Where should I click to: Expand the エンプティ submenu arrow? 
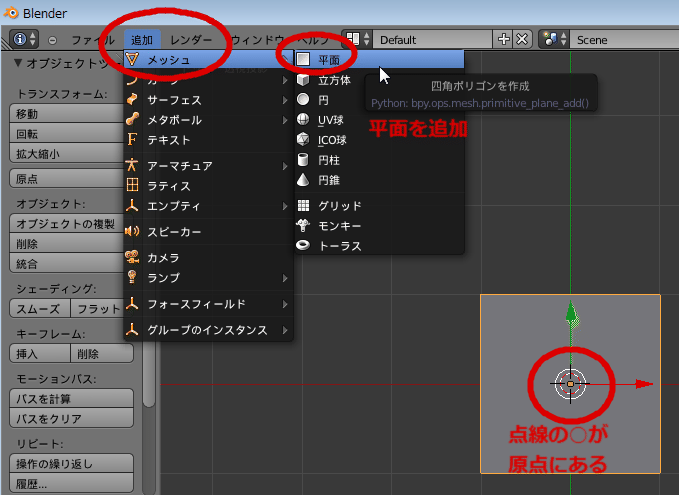[x=285, y=206]
